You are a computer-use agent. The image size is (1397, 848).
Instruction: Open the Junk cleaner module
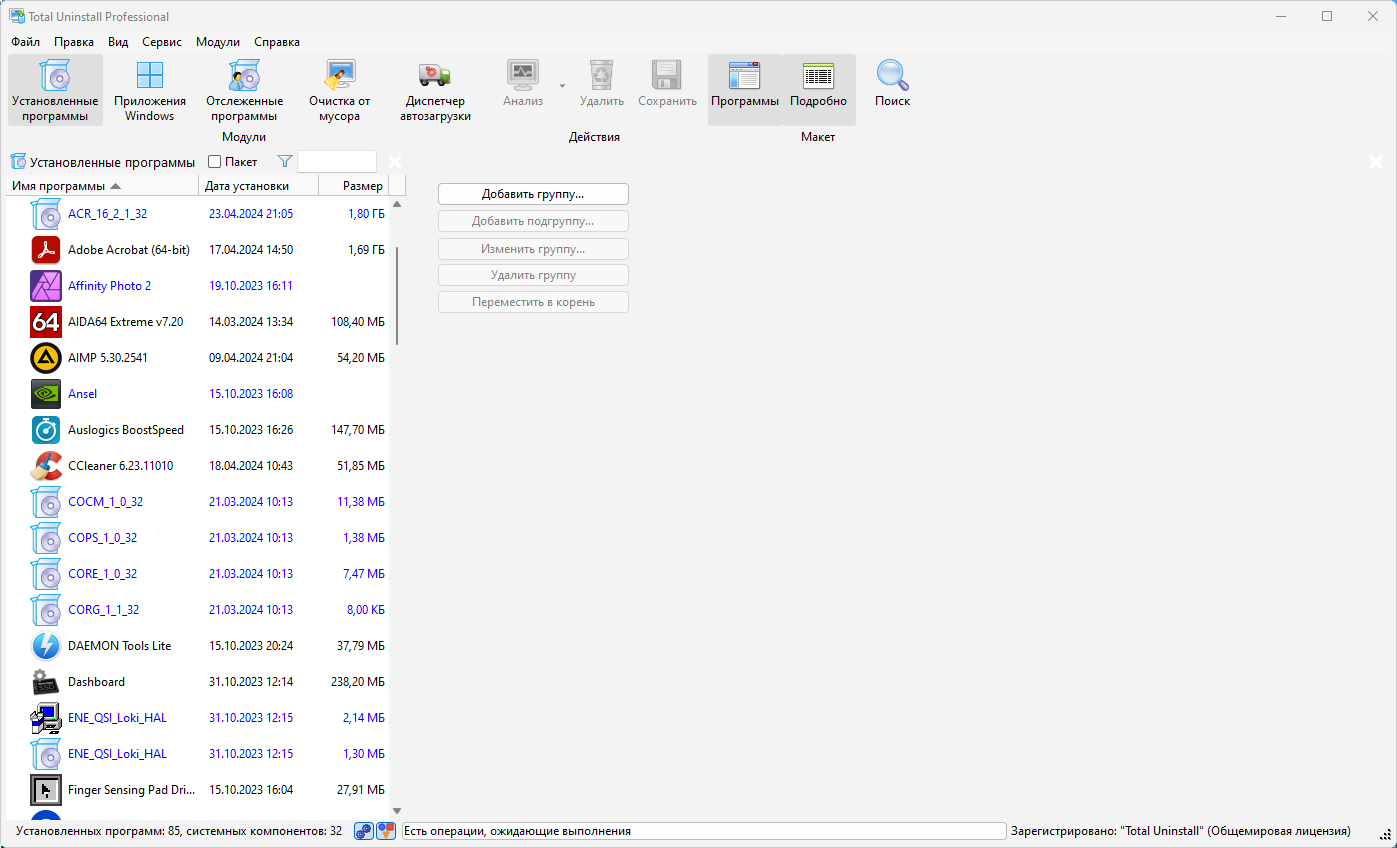point(339,90)
